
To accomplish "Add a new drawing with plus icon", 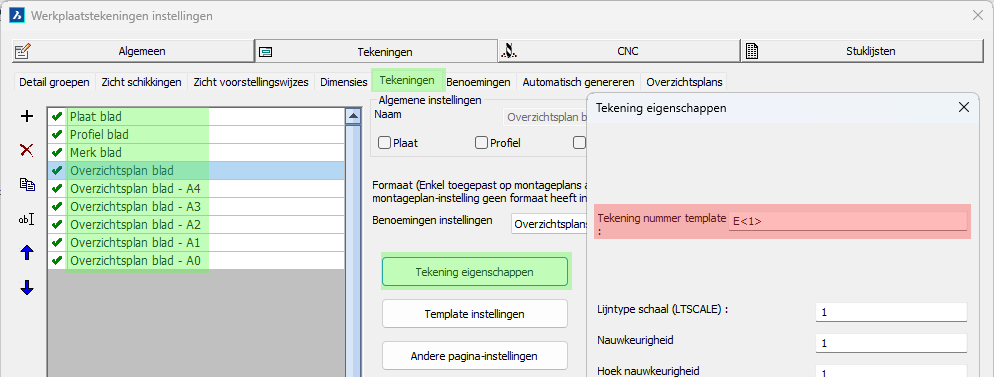I will (x=27, y=116).
